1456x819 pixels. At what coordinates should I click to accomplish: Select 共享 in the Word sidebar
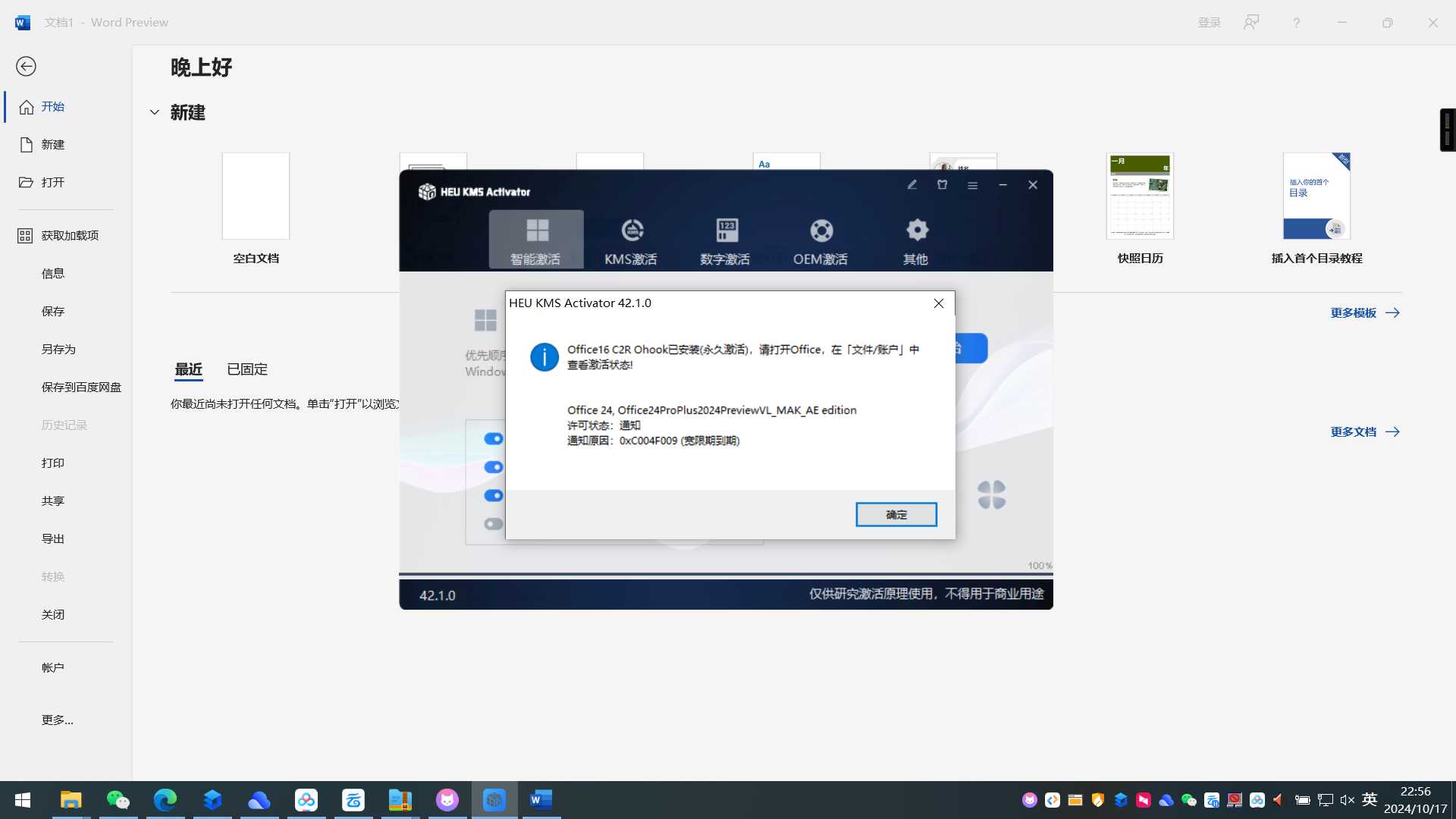tap(66, 501)
